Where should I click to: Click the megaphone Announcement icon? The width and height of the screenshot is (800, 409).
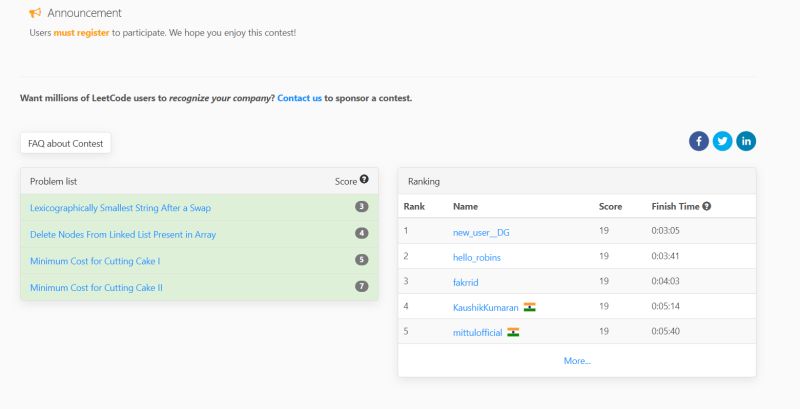35,13
